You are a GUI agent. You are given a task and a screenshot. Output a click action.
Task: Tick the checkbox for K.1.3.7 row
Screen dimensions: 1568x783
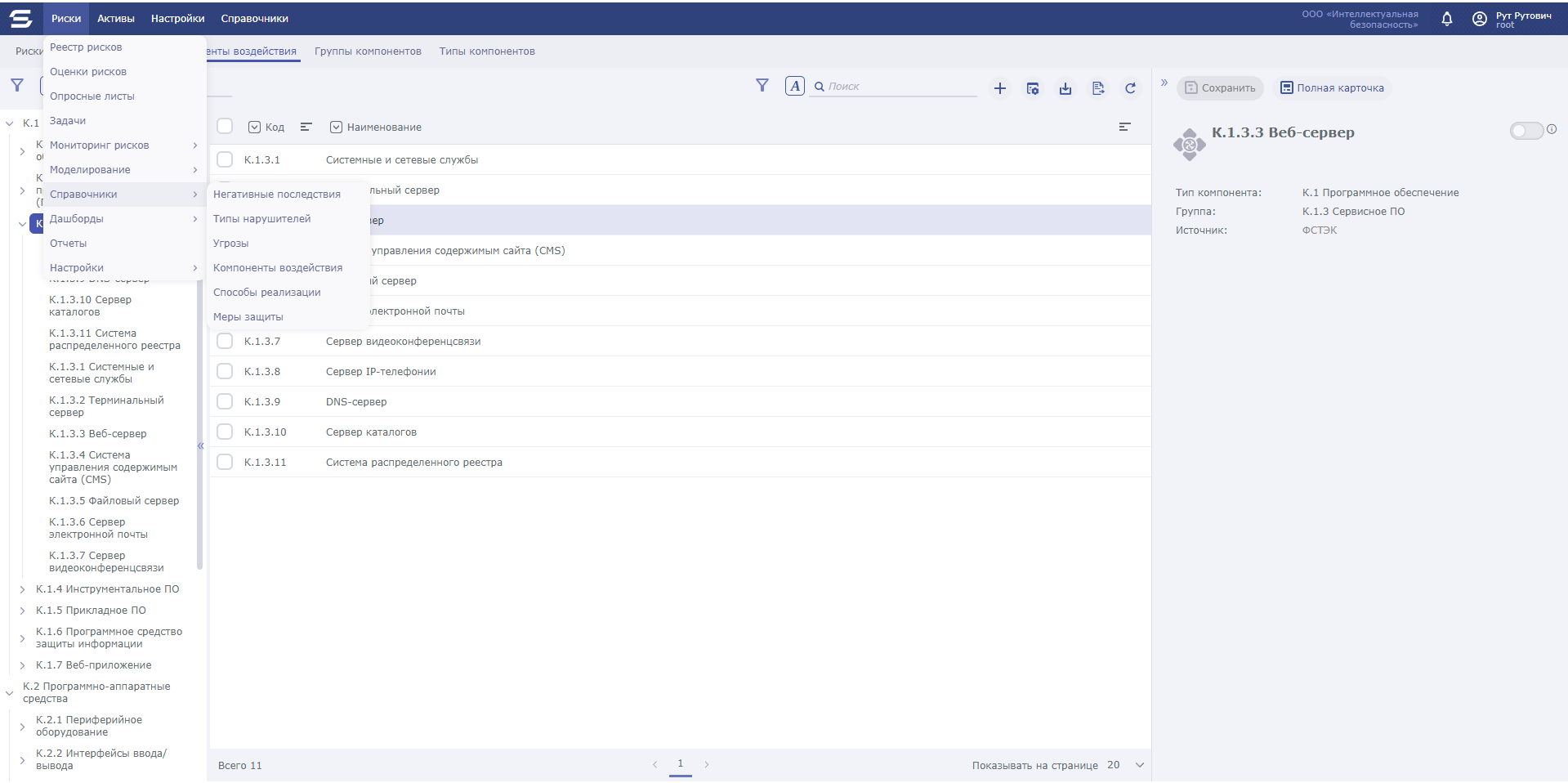click(225, 341)
